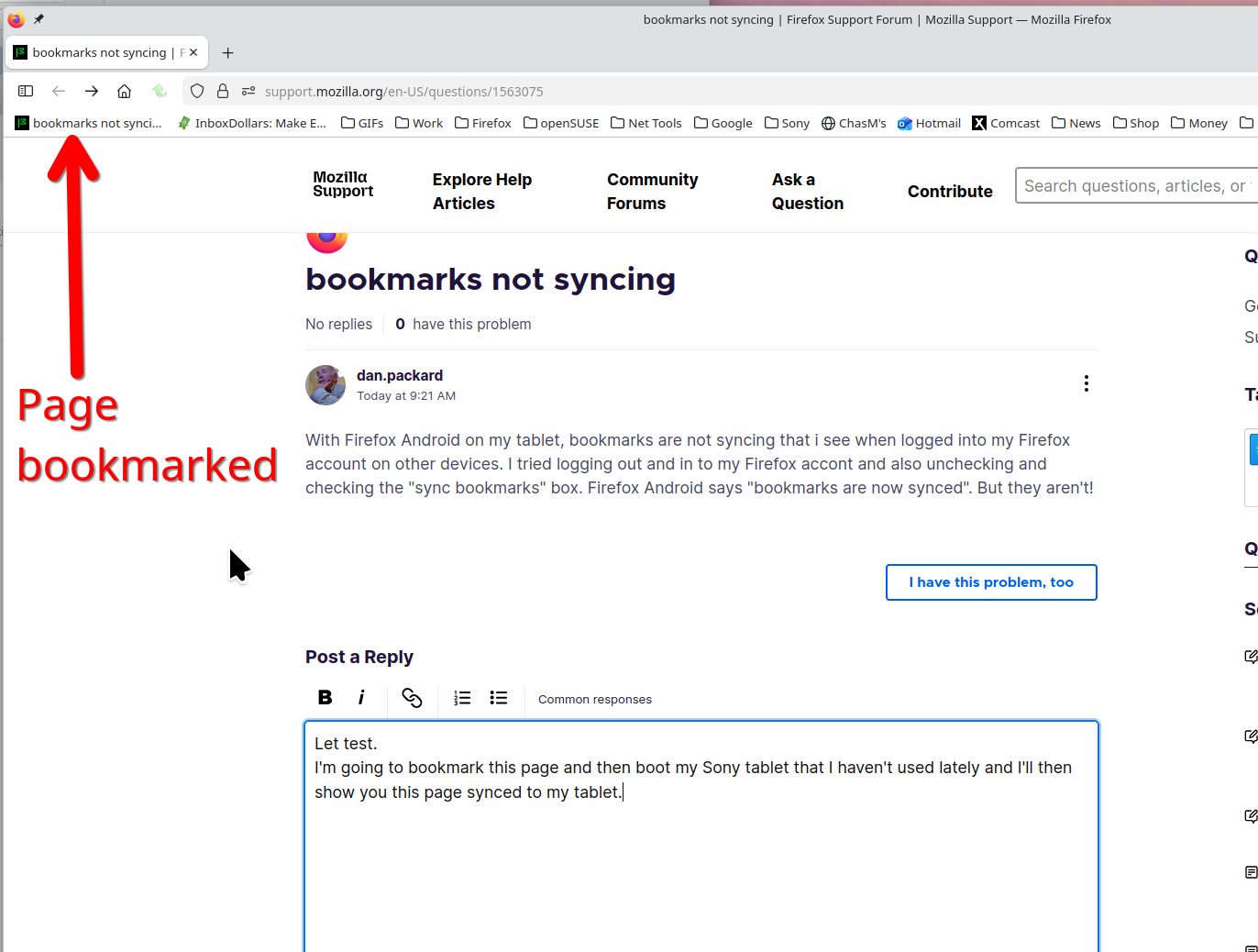
Task: Go forward with the forward arrow
Action: pos(92,91)
